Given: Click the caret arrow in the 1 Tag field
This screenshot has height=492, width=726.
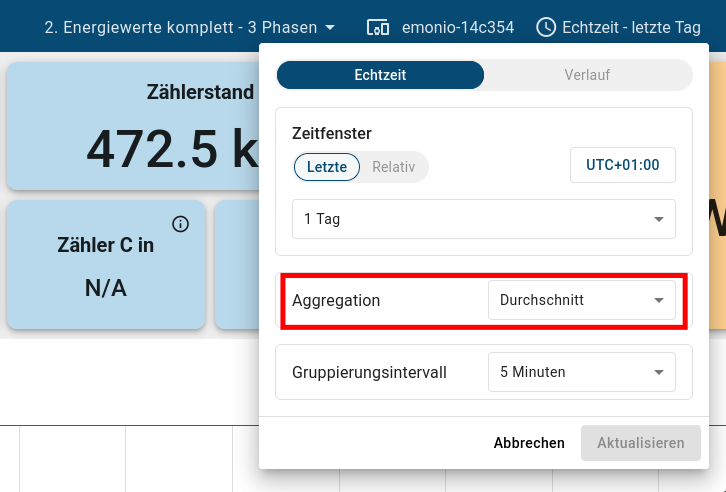Looking at the screenshot, I should coord(659,219).
